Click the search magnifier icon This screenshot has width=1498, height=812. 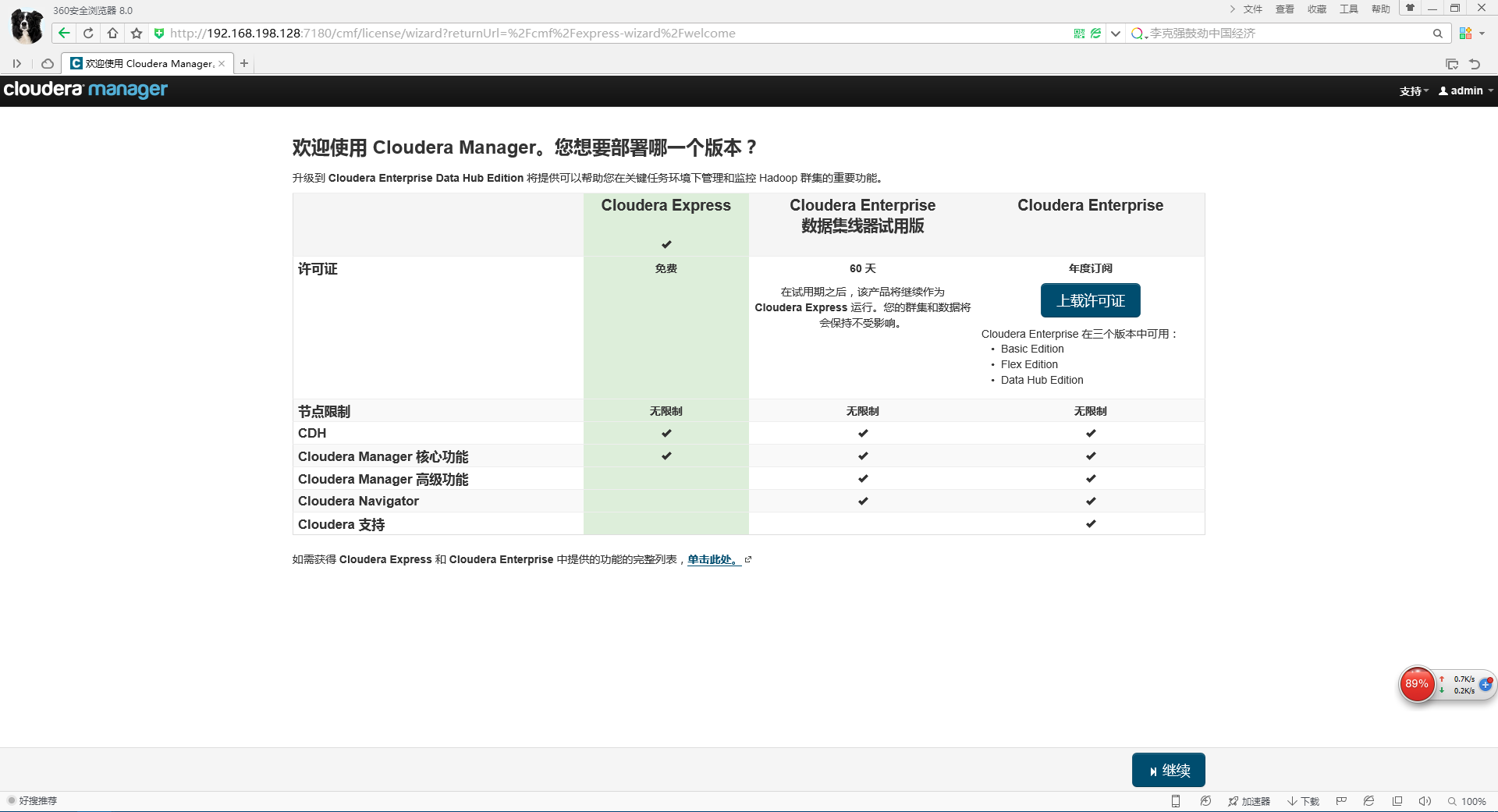click(1437, 34)
